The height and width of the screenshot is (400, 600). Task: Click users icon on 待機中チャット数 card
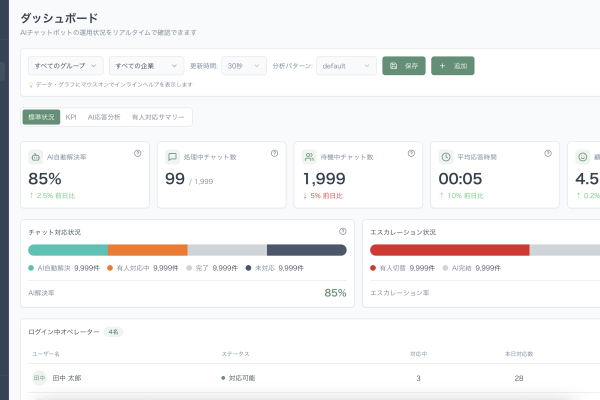pos(309,157)
